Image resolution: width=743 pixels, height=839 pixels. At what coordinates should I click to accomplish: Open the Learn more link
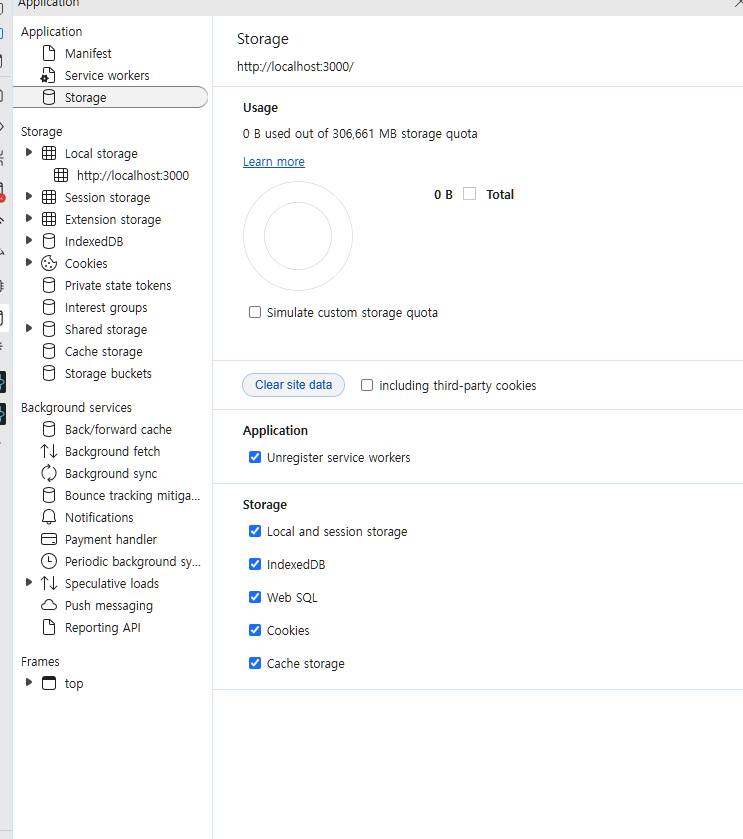(274, 162)
